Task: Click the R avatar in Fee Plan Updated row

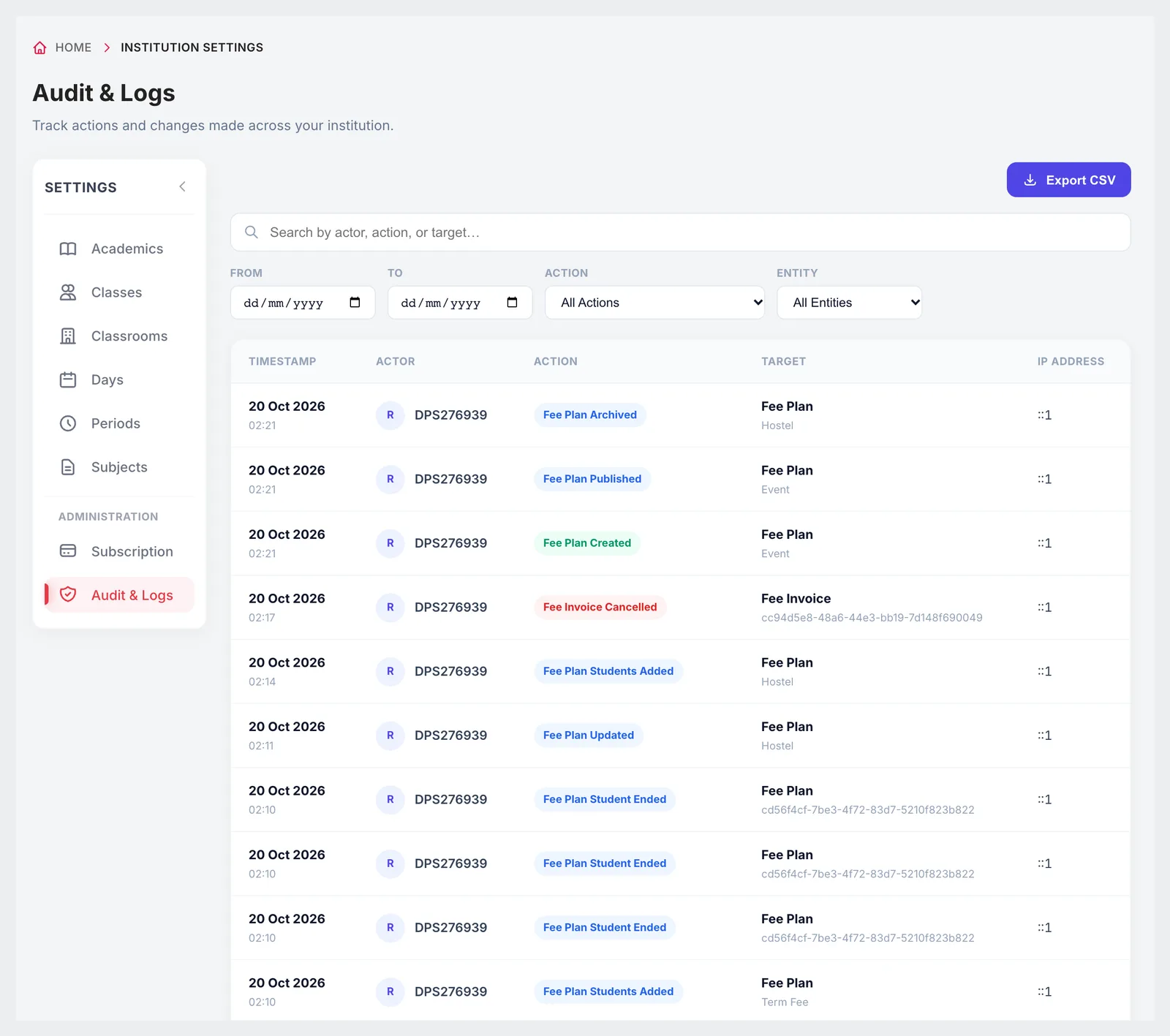Action: (390, 736)
